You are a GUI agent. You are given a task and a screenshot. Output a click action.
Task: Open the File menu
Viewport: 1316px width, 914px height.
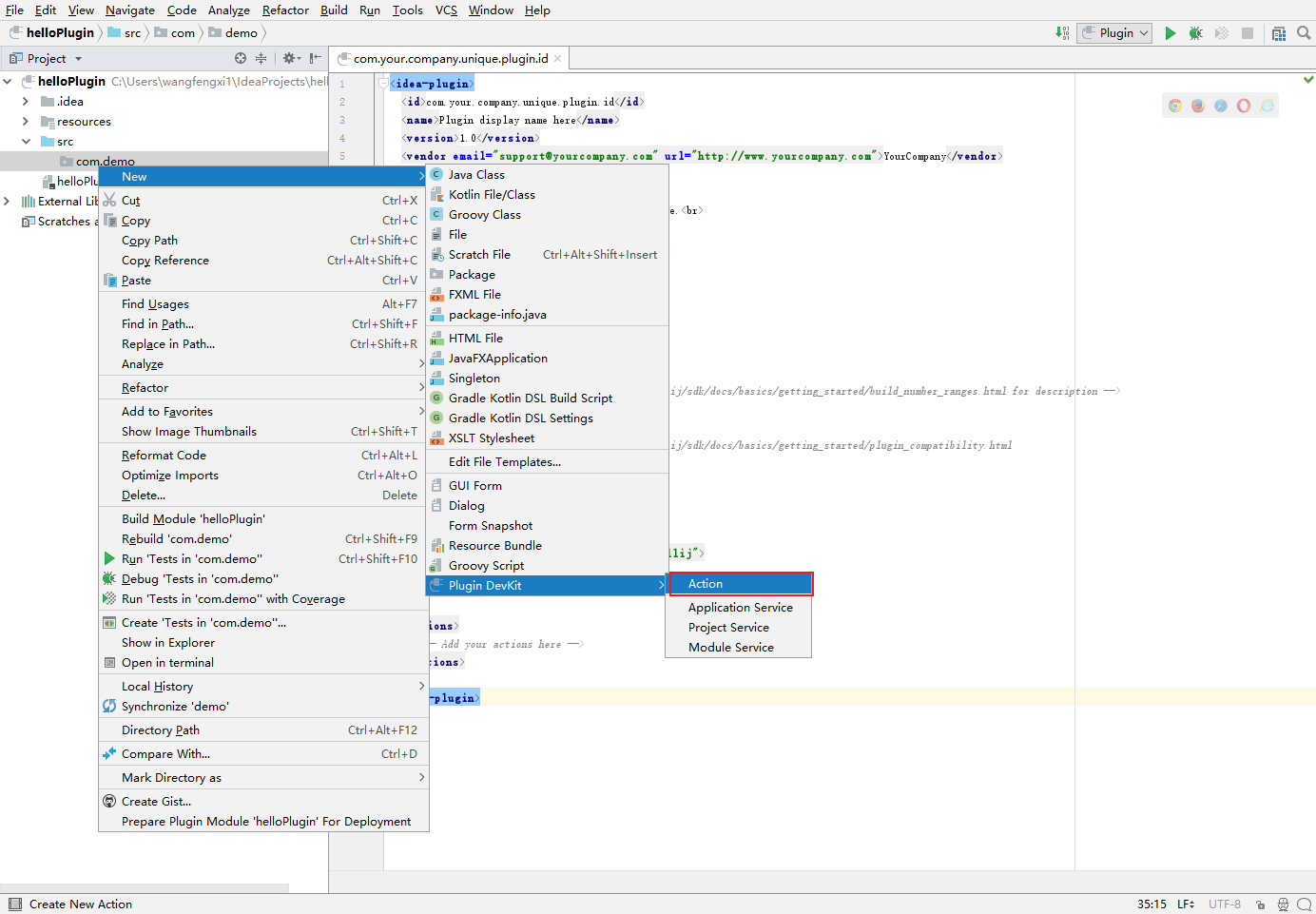[14, 10]
